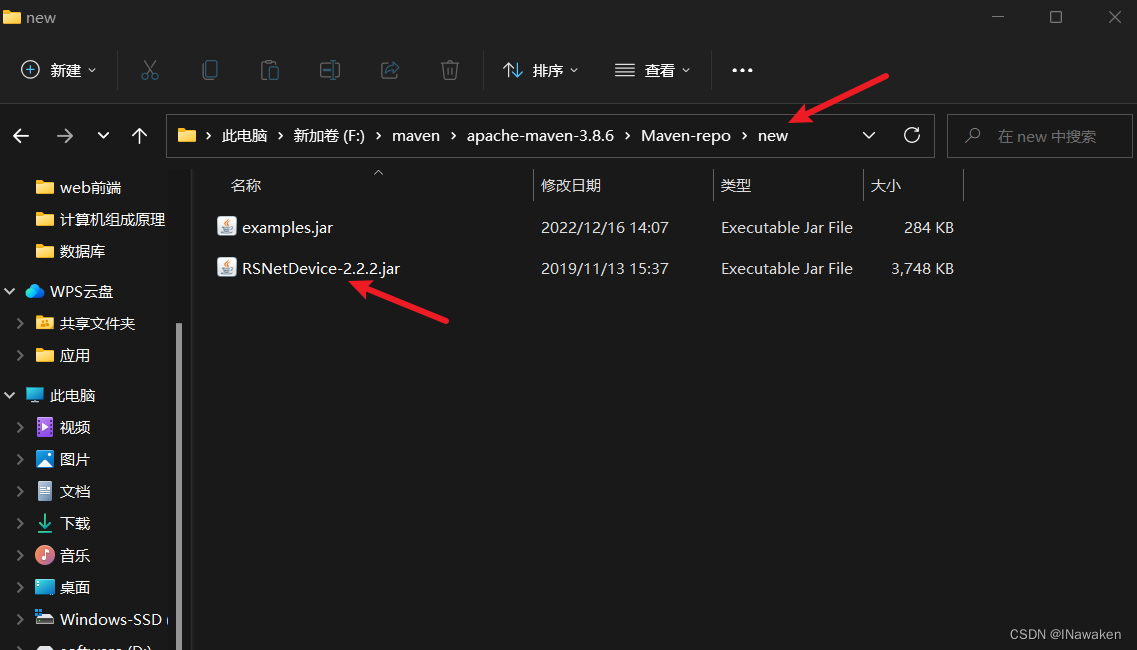
Task: Sort by 类型 column header
Action: click(x=736, y=186)
